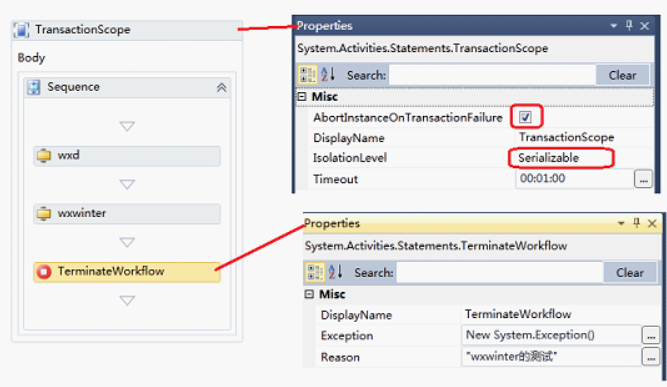Click System.Activities.Statements.TerminateWorkflow type text
Viewport: 667px width, 387px height.
click(436, 246)
